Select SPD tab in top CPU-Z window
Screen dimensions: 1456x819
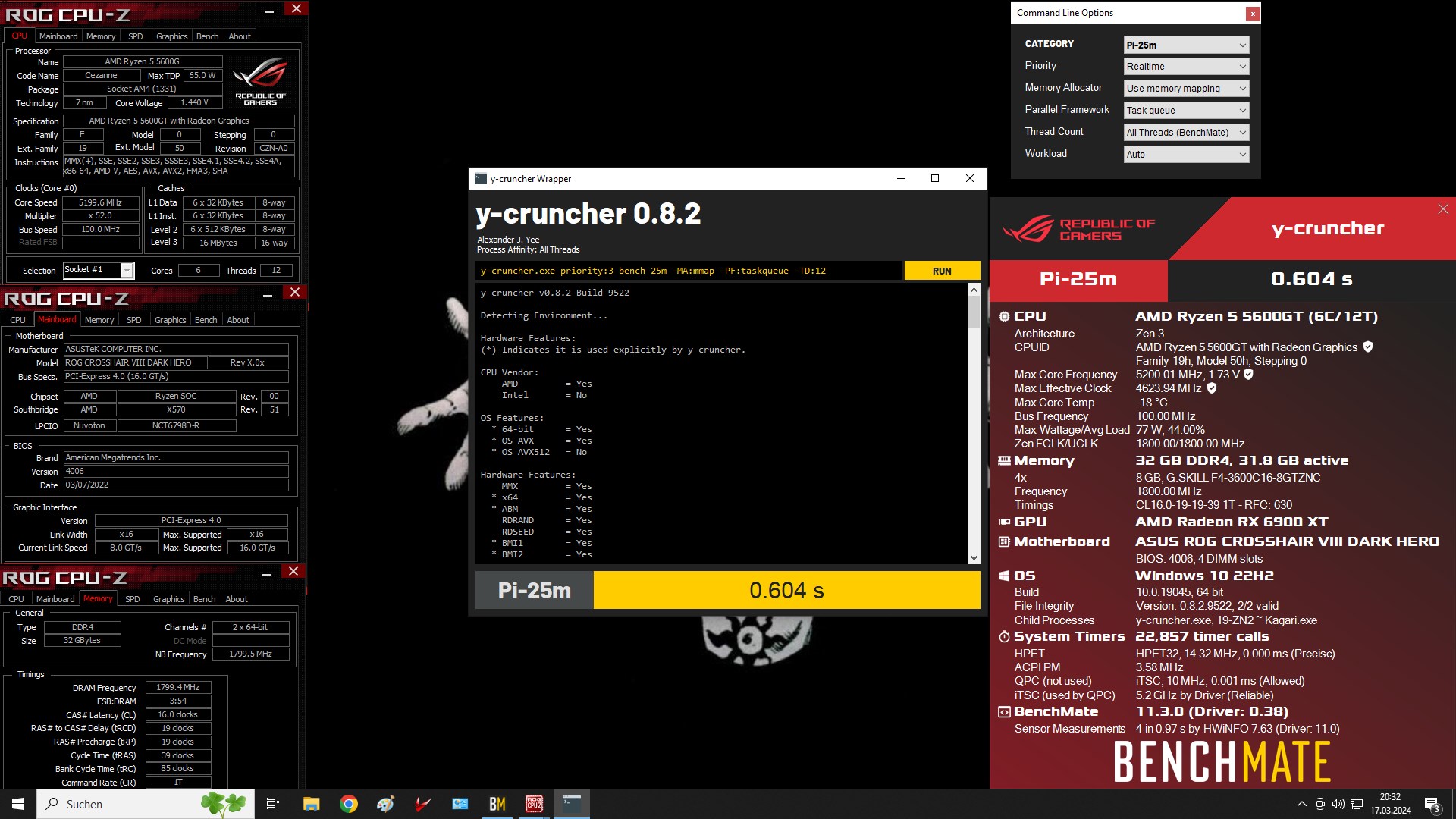(x=136, y=36)
